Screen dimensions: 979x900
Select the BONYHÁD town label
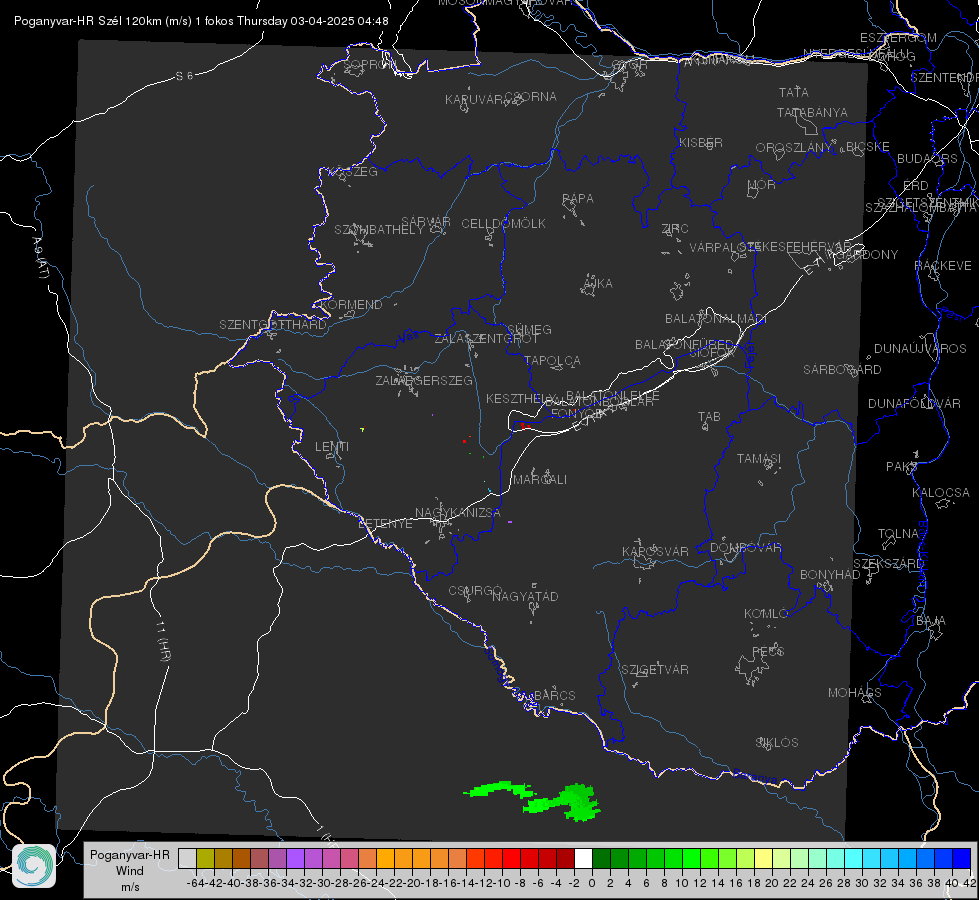pyautogui.click(x=830, y=575)
